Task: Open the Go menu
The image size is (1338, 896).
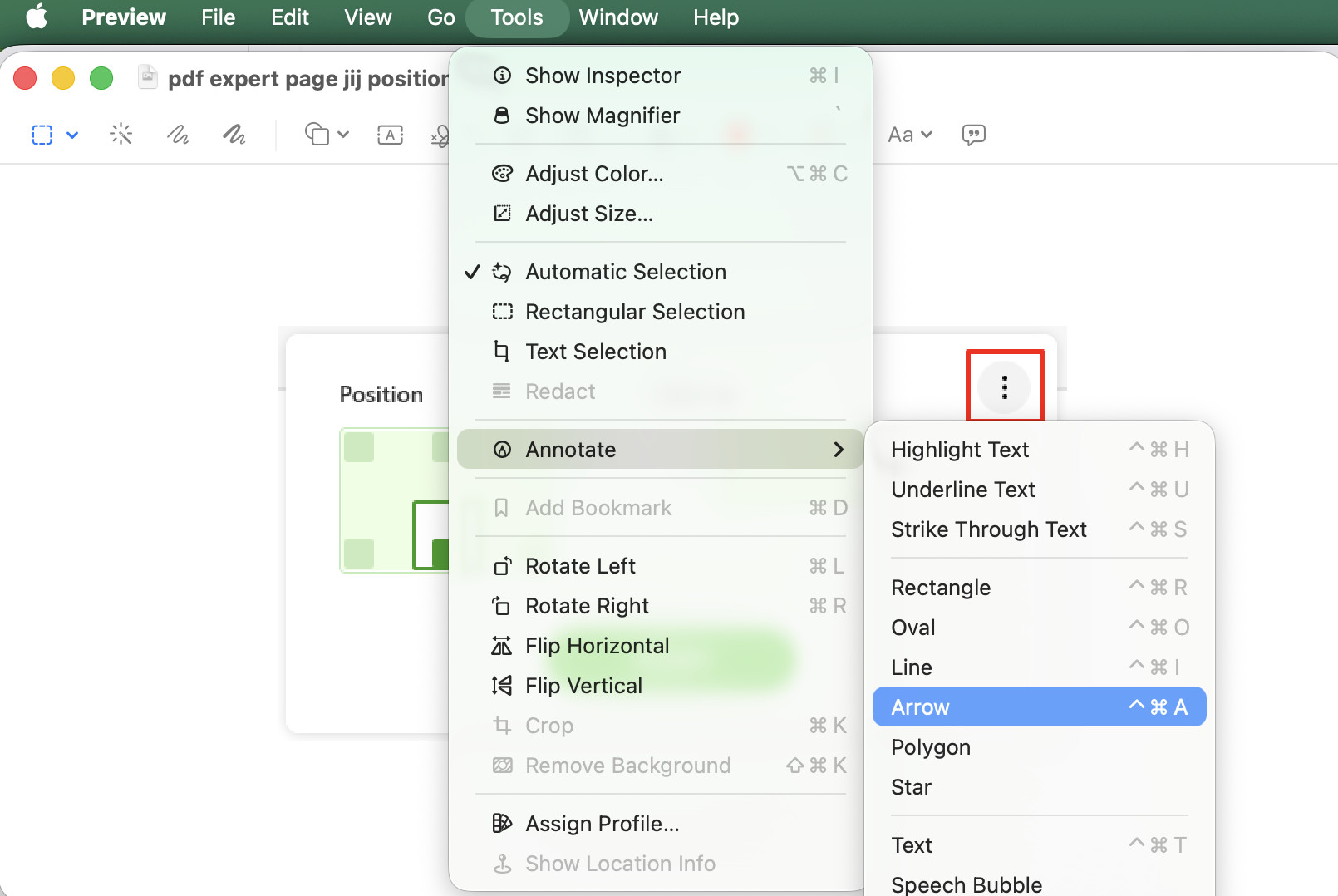Action: [x=441, y=17]
